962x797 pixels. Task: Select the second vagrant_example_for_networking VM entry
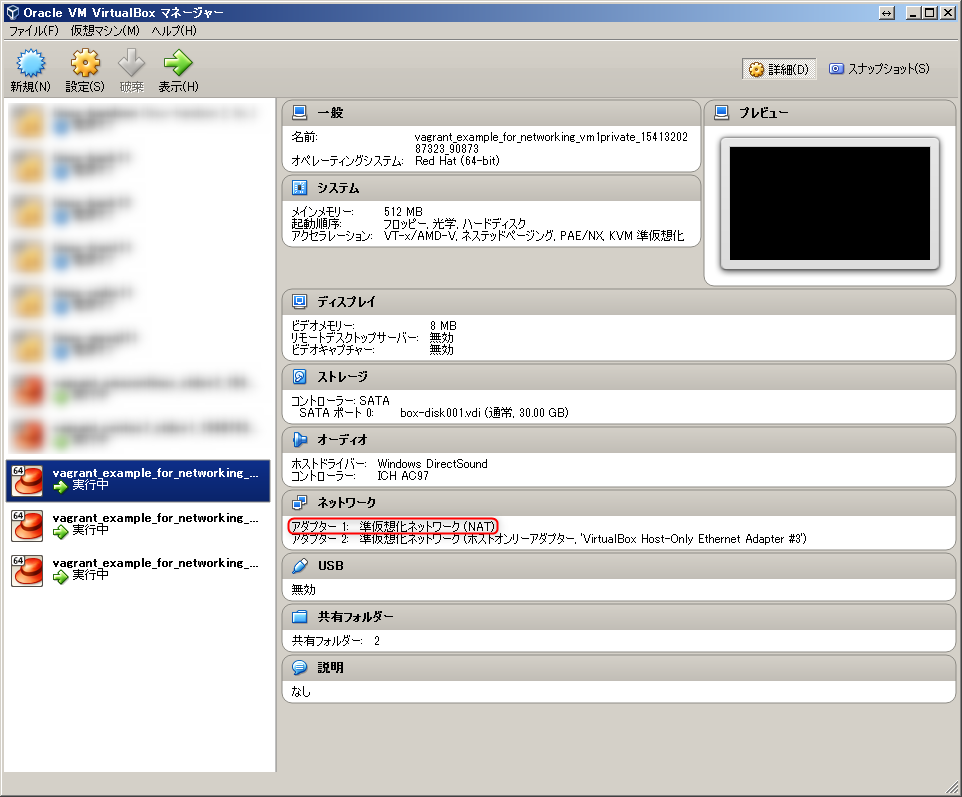point(138,525)
